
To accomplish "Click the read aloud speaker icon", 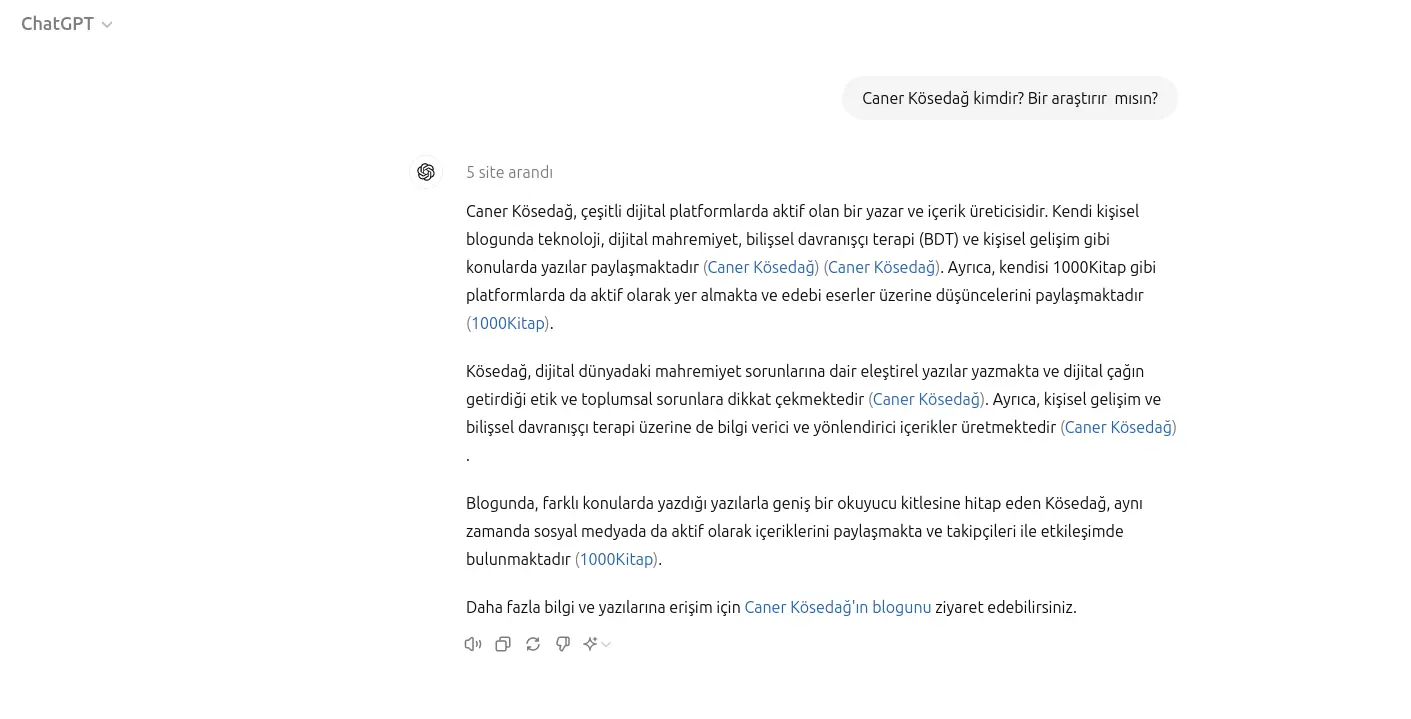I will (473, 644).
